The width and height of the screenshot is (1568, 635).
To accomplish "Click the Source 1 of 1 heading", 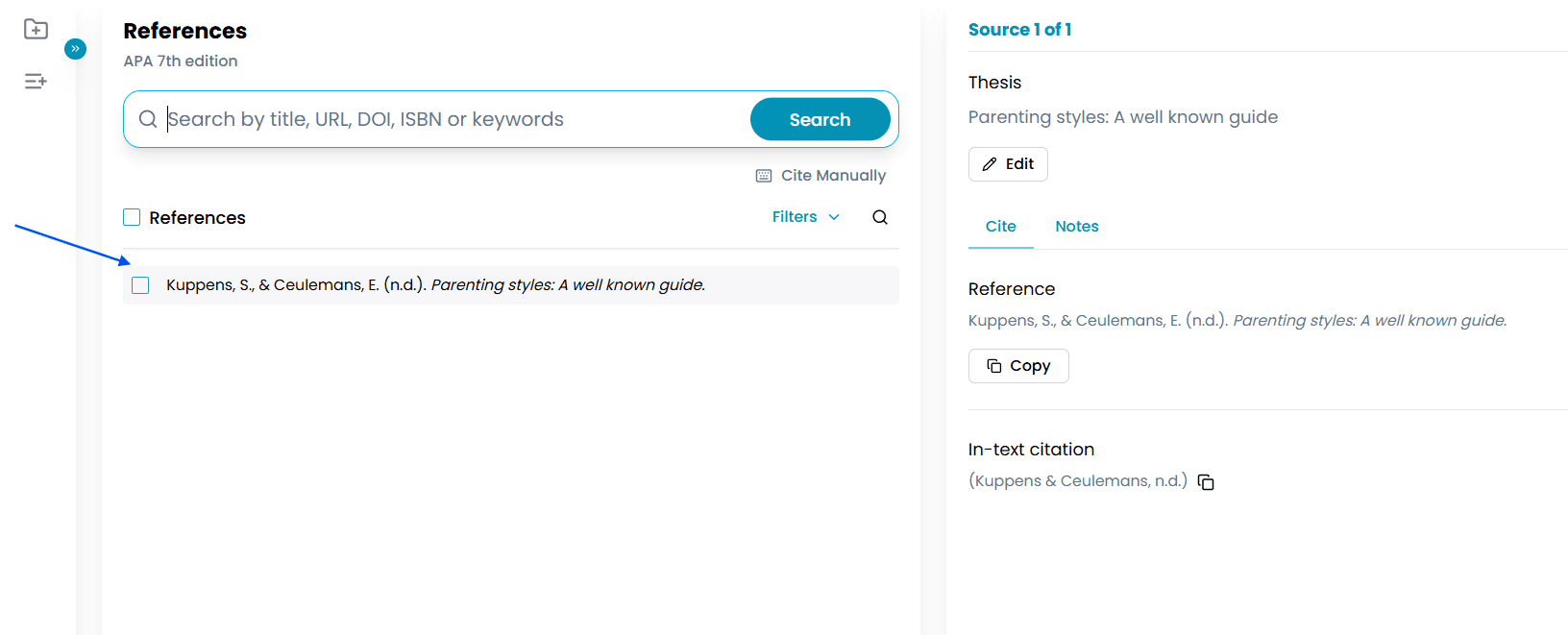I will pyautogui.click(x=1019, y=30).
